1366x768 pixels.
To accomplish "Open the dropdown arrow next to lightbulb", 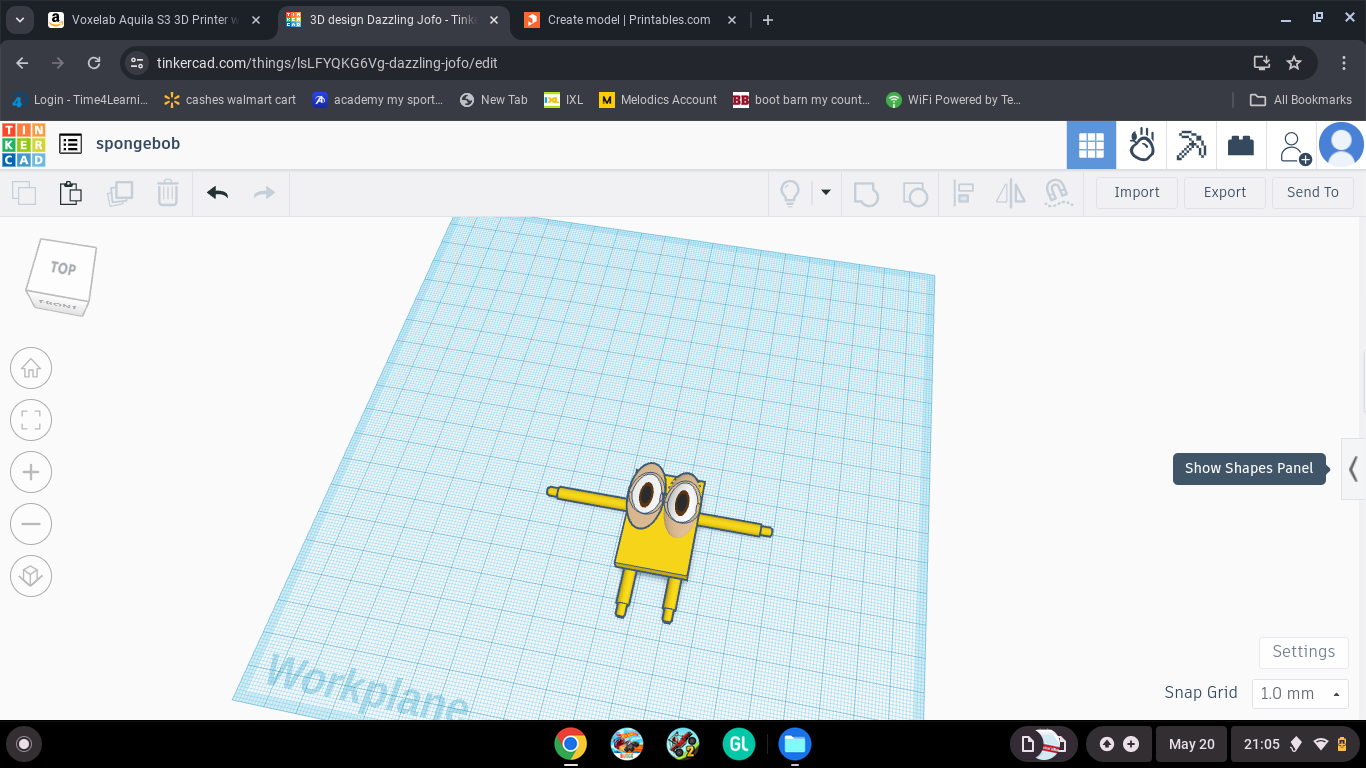I will (x=826, y=192).
